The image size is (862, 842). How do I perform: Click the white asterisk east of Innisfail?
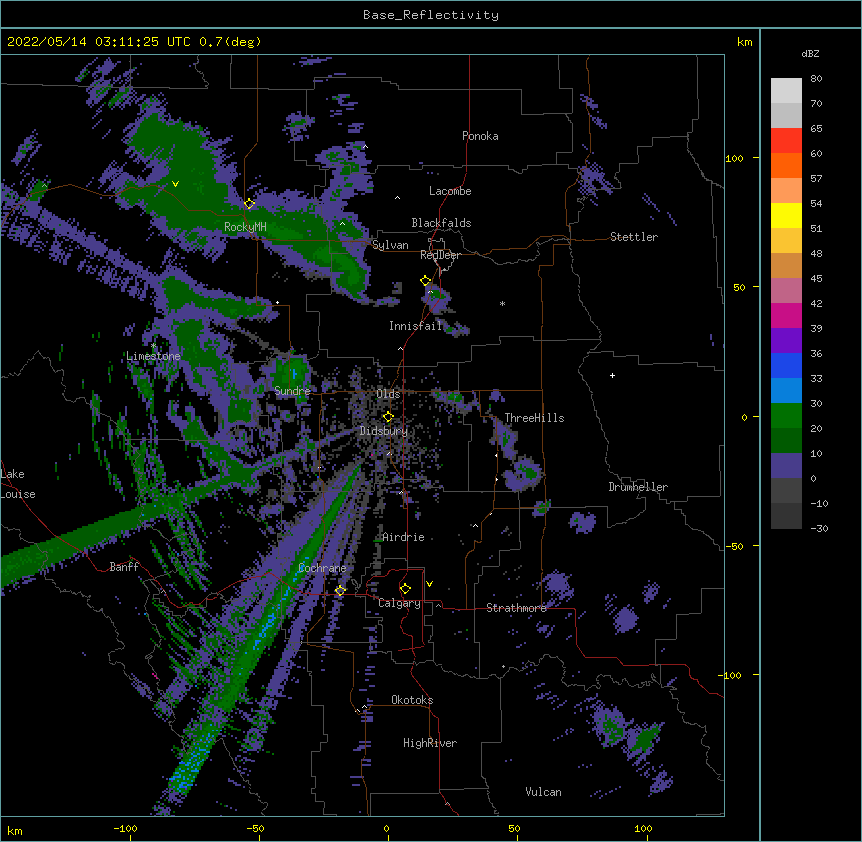[502, 303]
